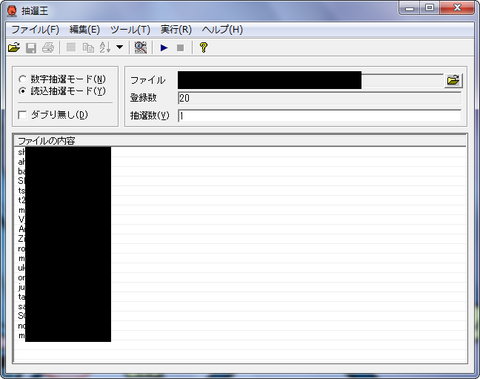Open the ファイル(F) menu
Viewport: 480px width, 379px height.
coord(35,30)
